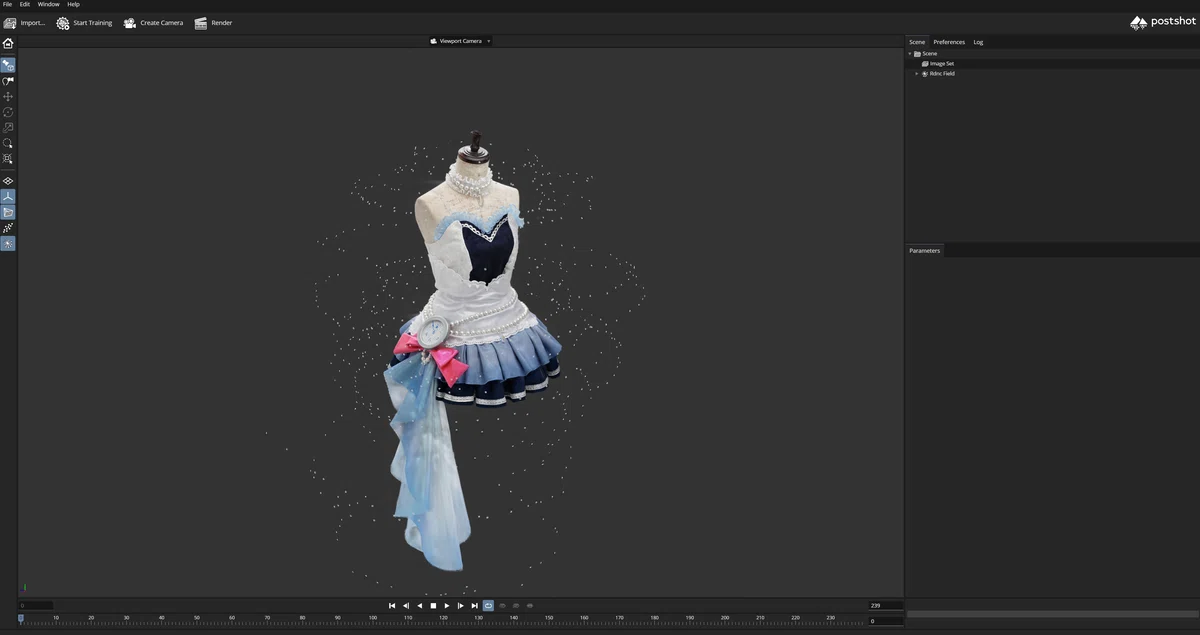Step back one frame
1200x635 pixels.
[x=406, y=605]
